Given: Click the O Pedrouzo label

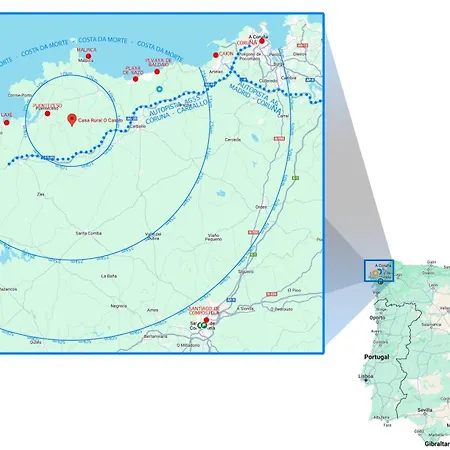Looking at the screenshot, I should (x=282, y=309).
